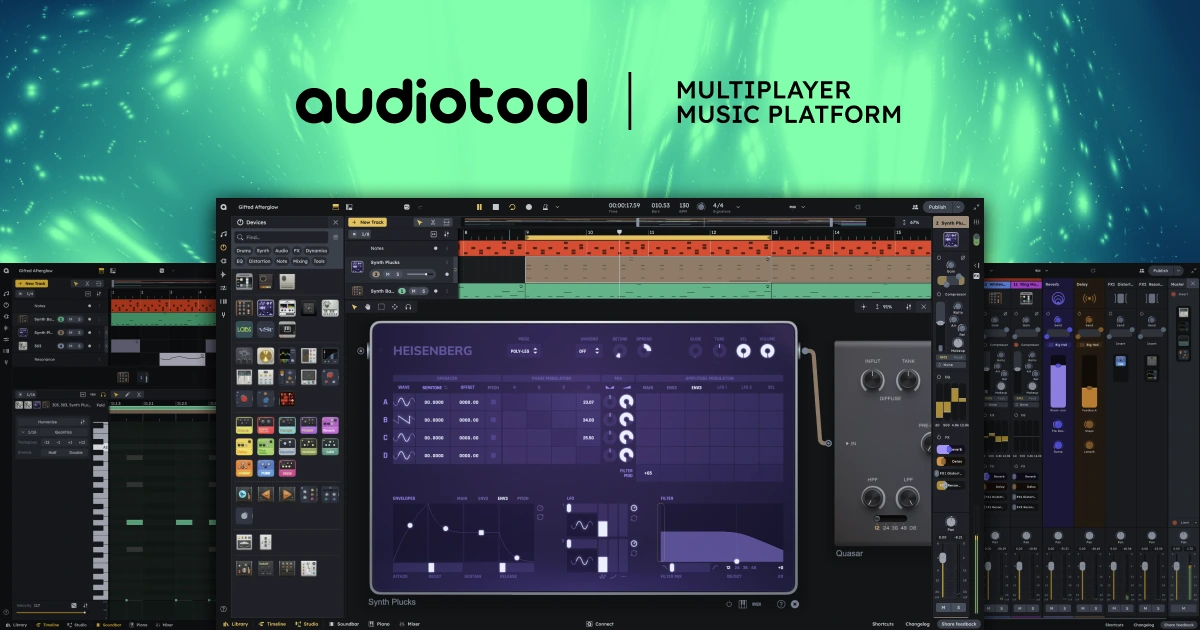This screenshot has height=630, width=1200.
Task: Click the BPM tempo knob
Action: tap(701, 207)
